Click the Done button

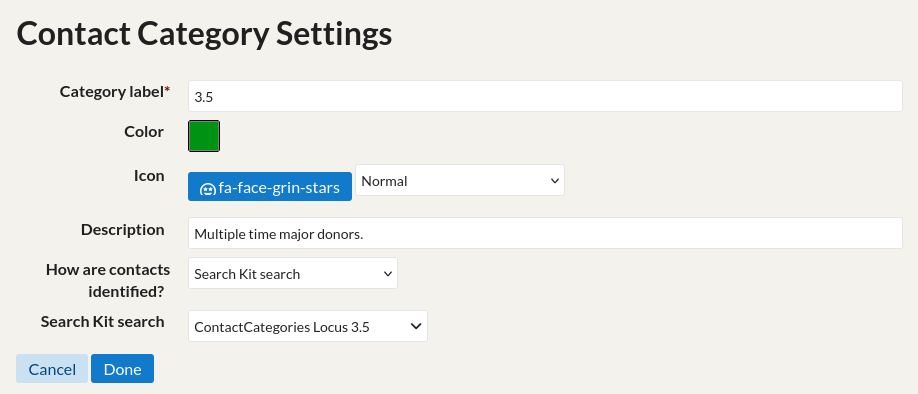click(x=122, y=369)
